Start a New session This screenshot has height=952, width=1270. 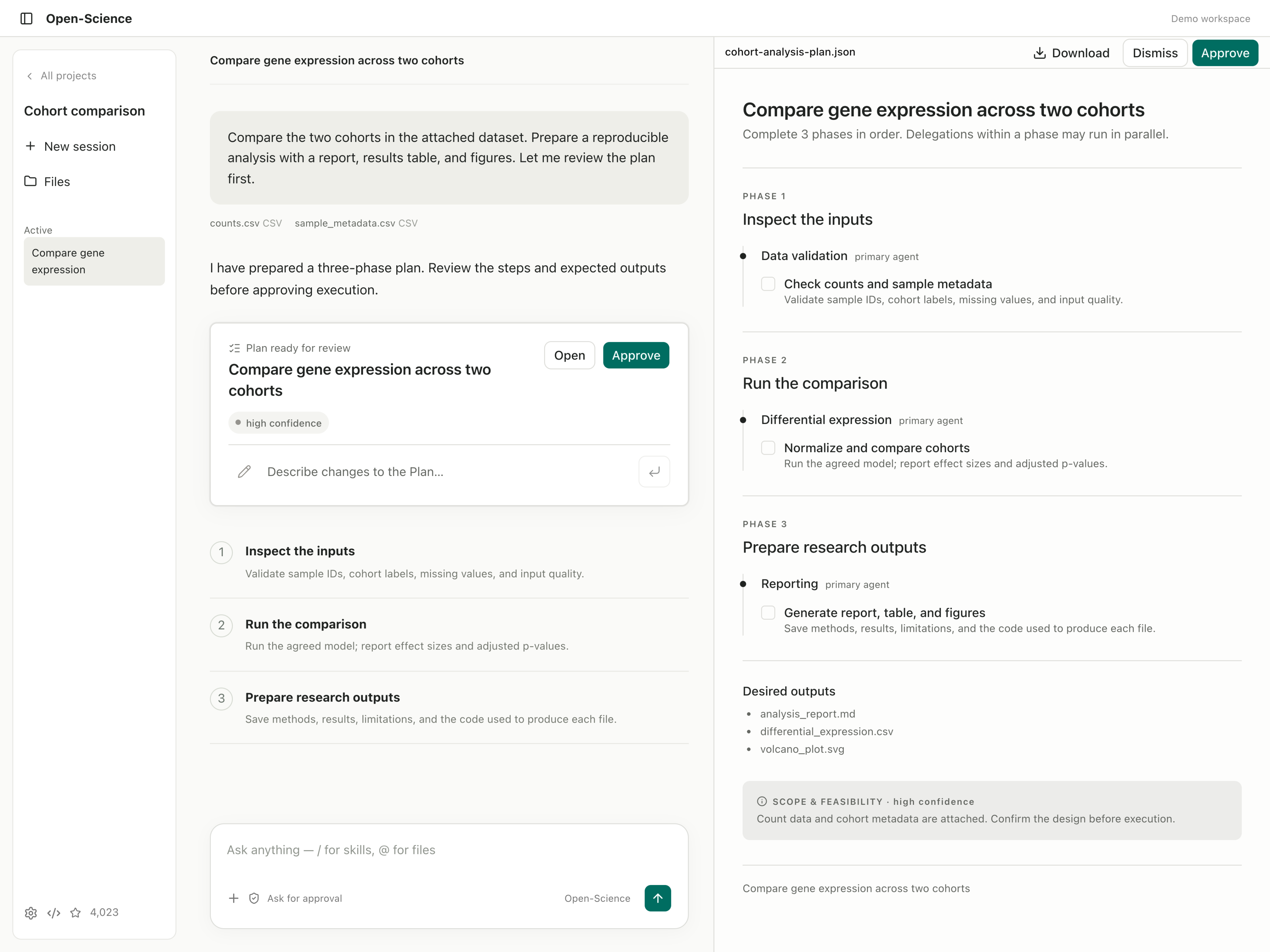click(x=70, y=146)
